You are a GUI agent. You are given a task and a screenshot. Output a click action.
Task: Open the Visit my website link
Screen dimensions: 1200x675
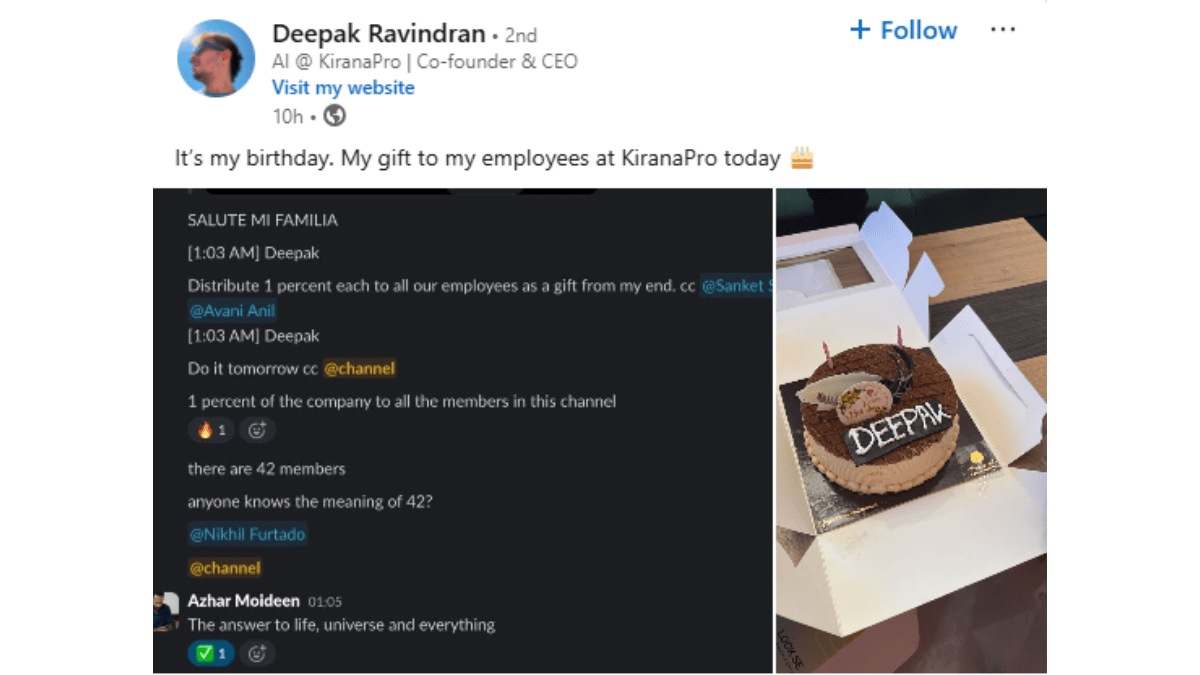343,87
